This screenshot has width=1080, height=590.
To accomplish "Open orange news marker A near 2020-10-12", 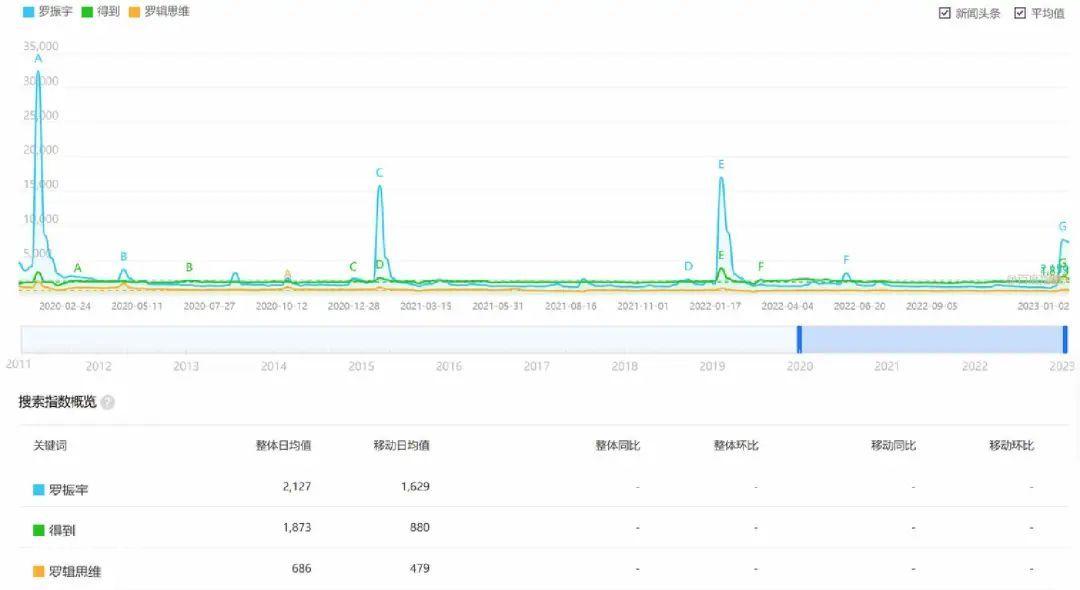I will click(x=287, y=273).
